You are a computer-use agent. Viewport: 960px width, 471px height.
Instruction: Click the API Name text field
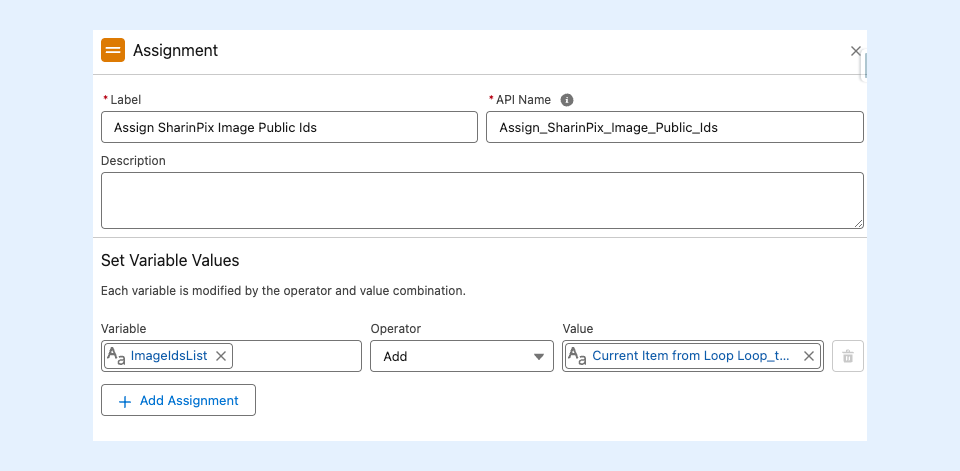(x=674, y=127)
